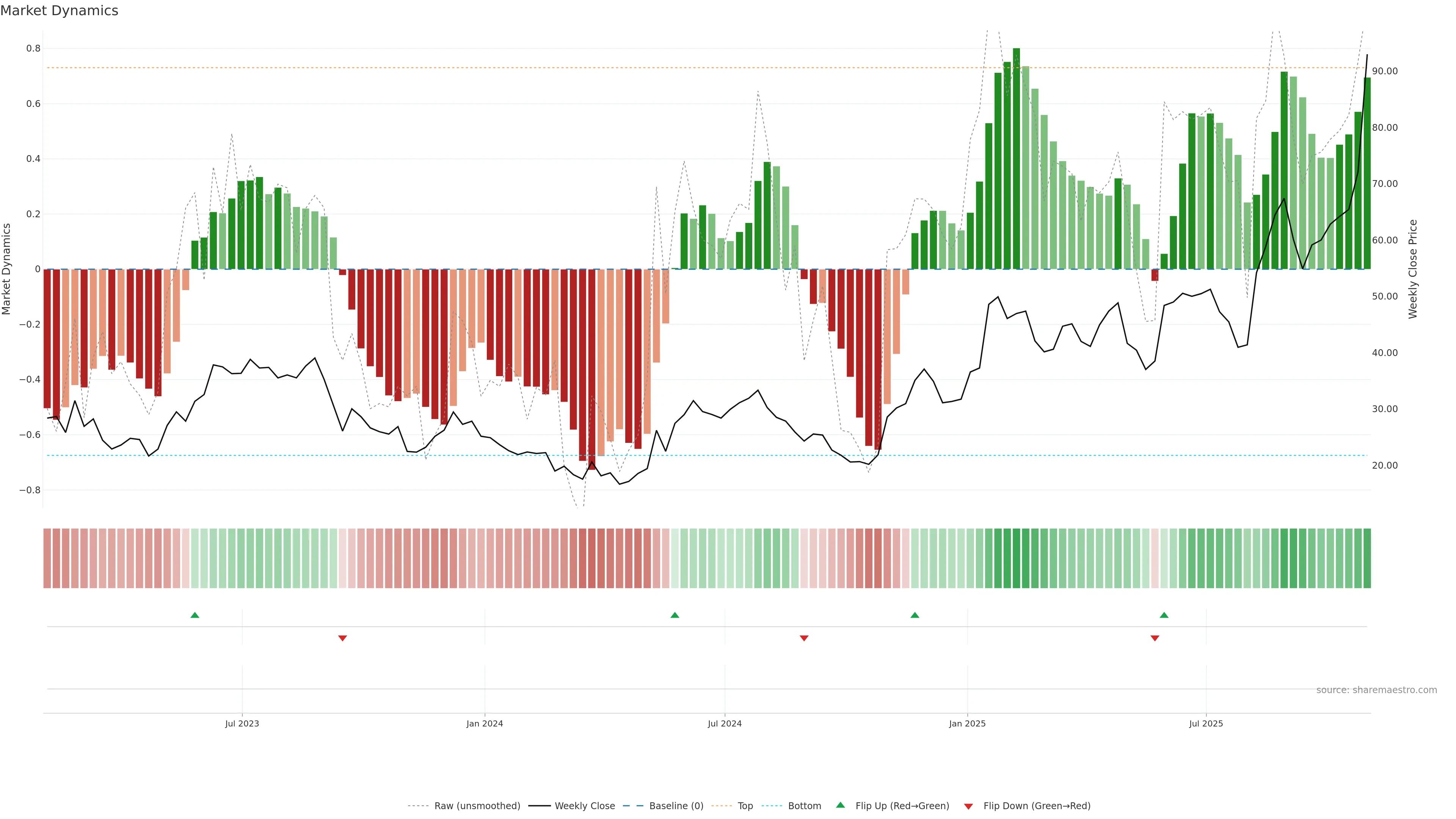Click the last red flip-down triangle marker

click(1155, 638)
